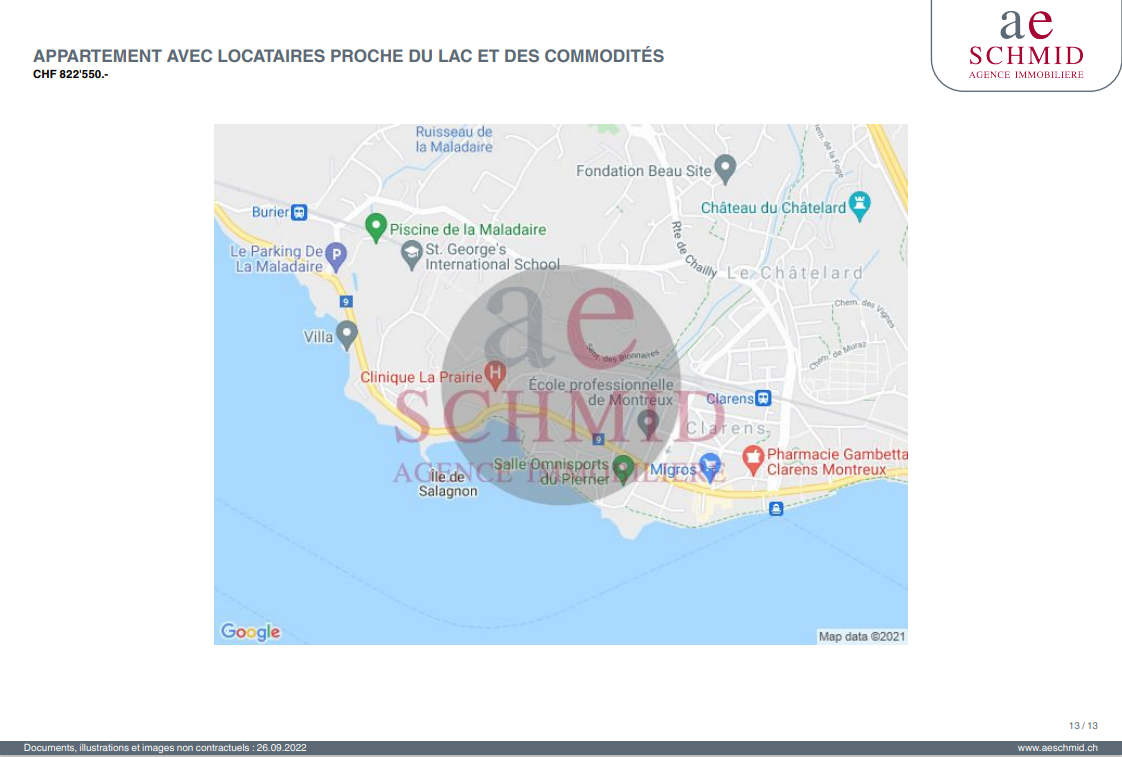The height and width of the screenshot is (757, 1122).
Task: Click the Clarens train station icon
Action: pos(763,398)
